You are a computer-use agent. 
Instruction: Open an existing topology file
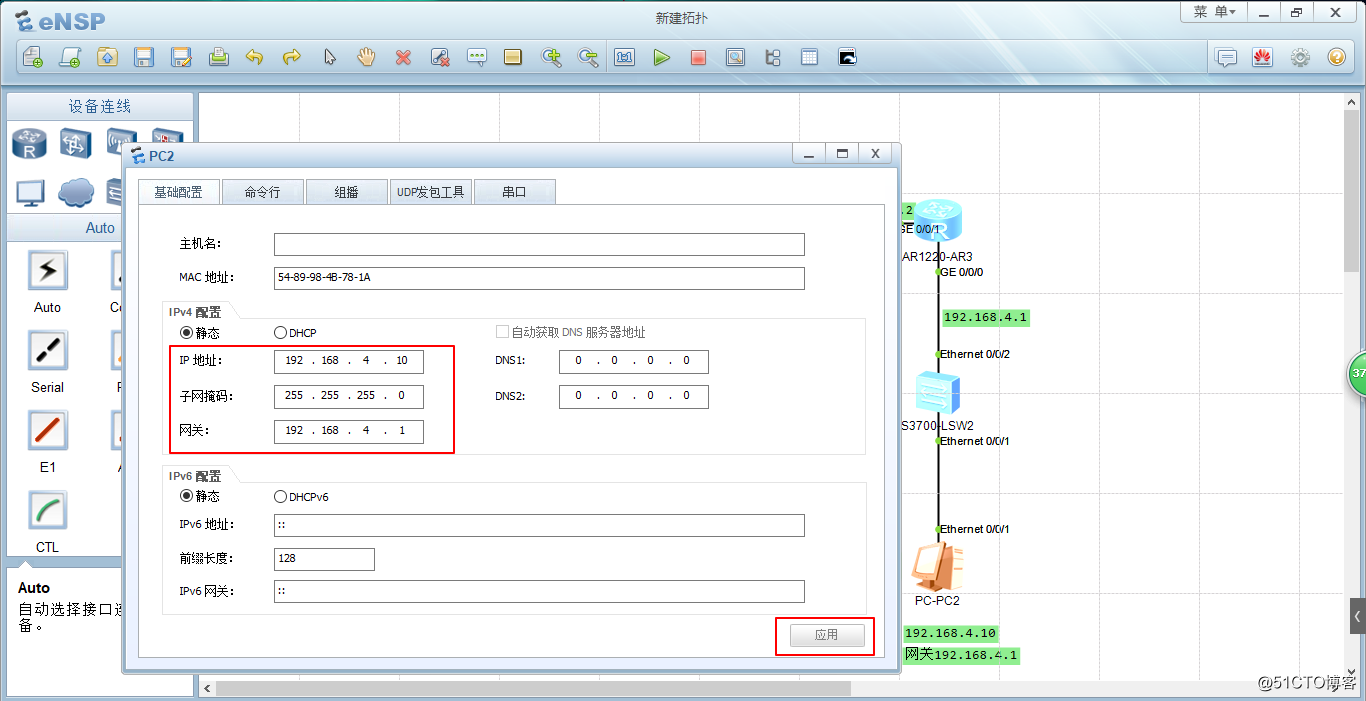(107, 57)
